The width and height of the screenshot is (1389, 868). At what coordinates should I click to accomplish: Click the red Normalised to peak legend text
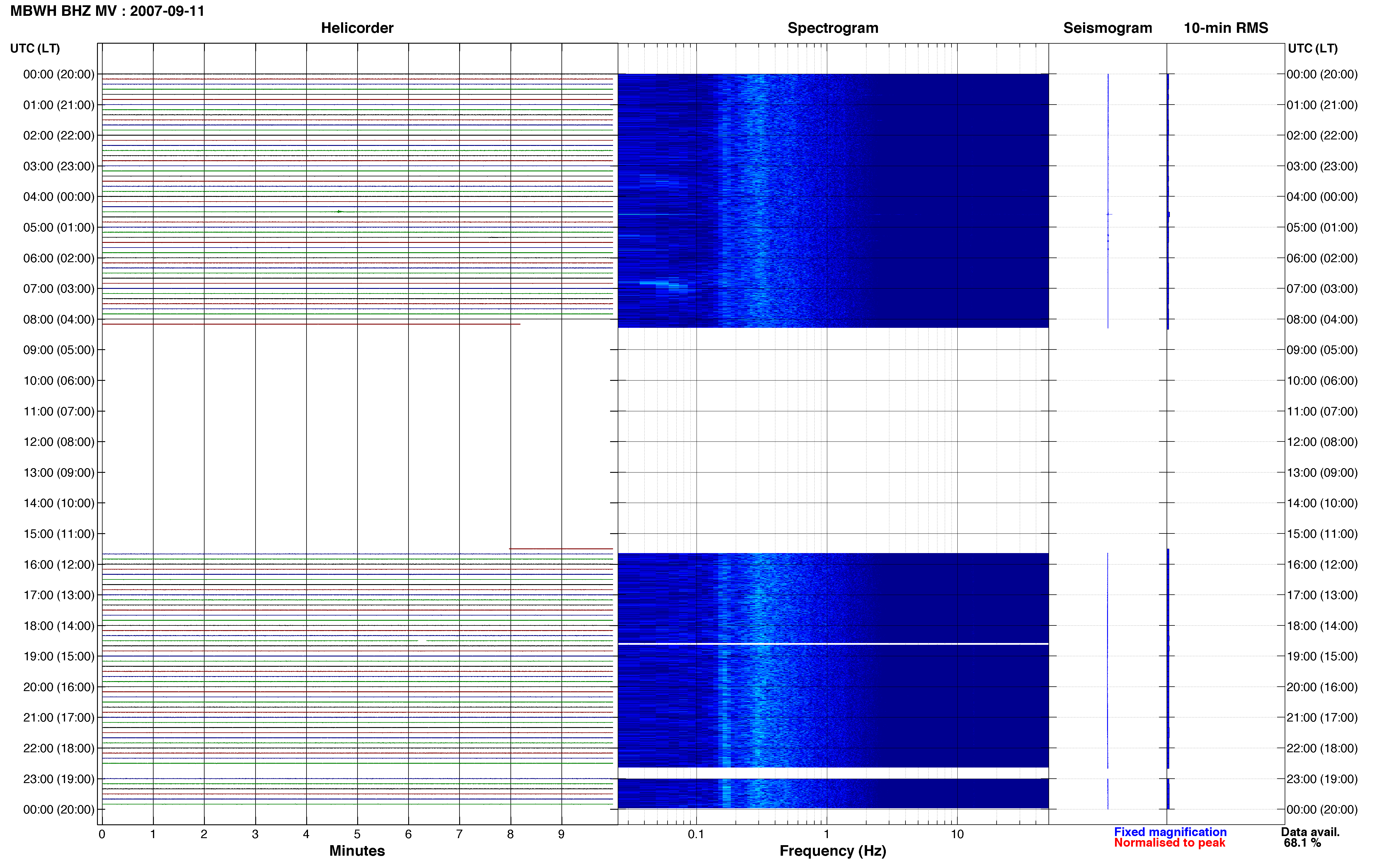pyautogui.click(x=1170, y=843)
